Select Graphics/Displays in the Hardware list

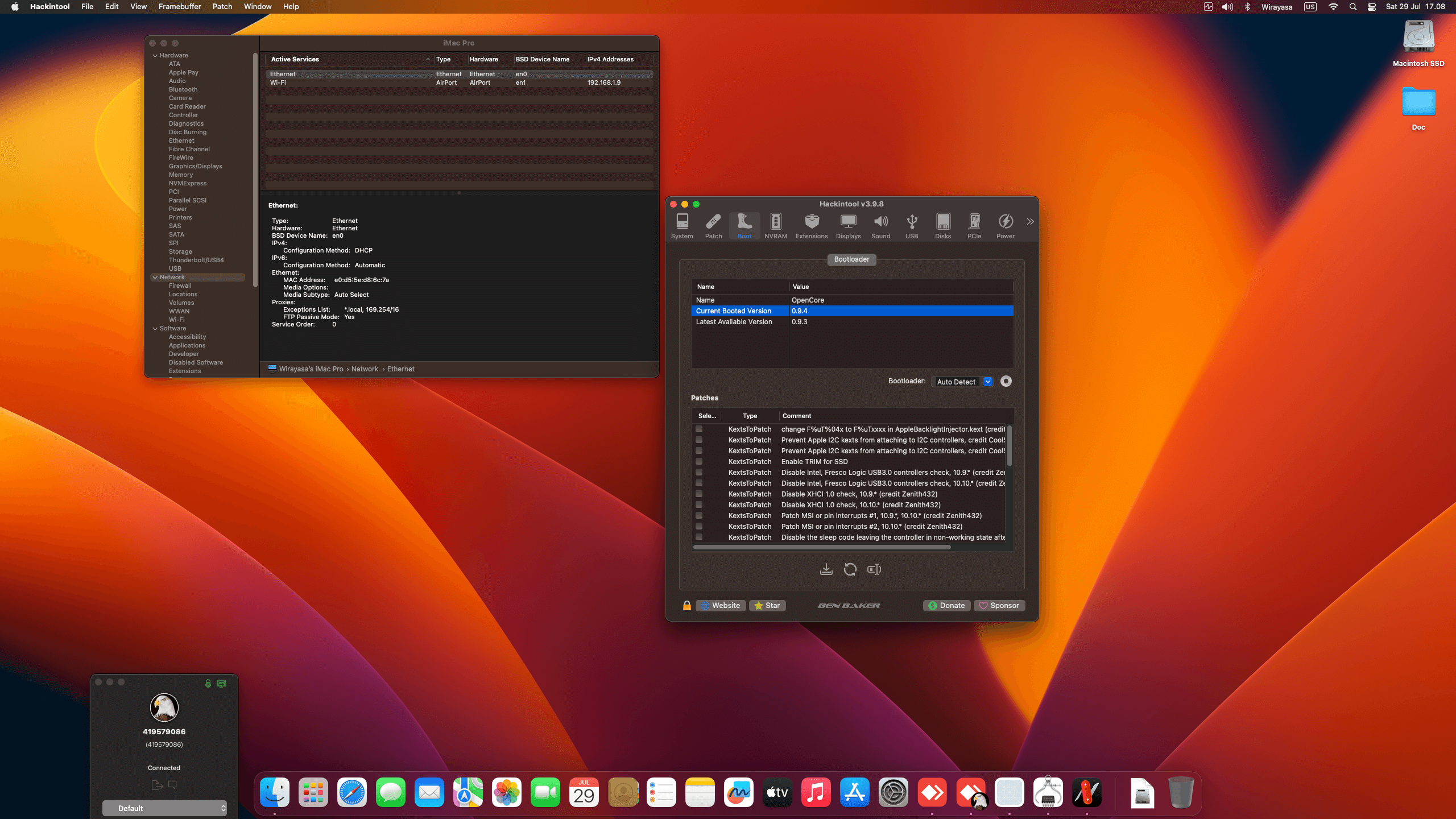click(195, 166)
